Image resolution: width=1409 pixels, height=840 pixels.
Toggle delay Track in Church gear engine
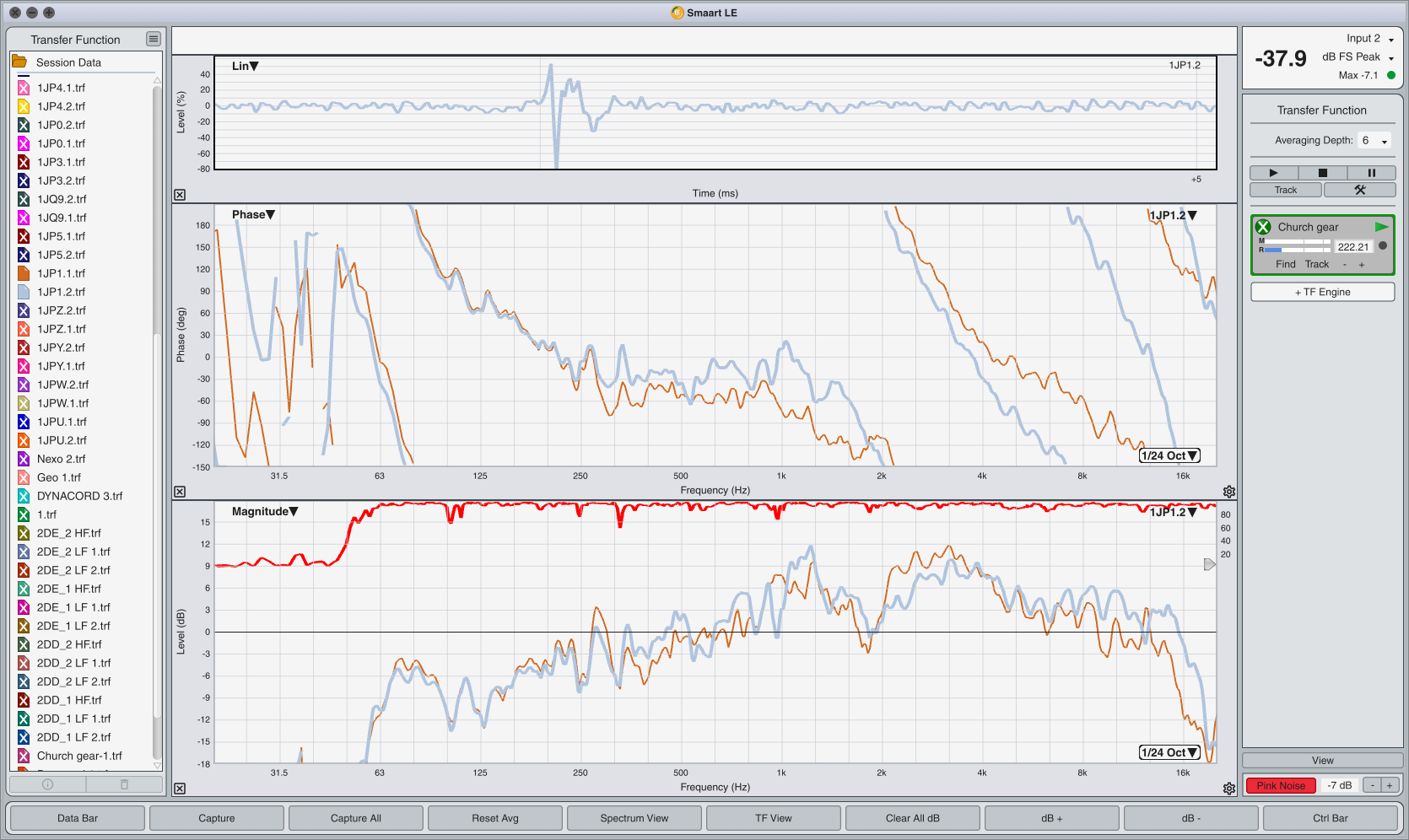tap(1317, 264)
